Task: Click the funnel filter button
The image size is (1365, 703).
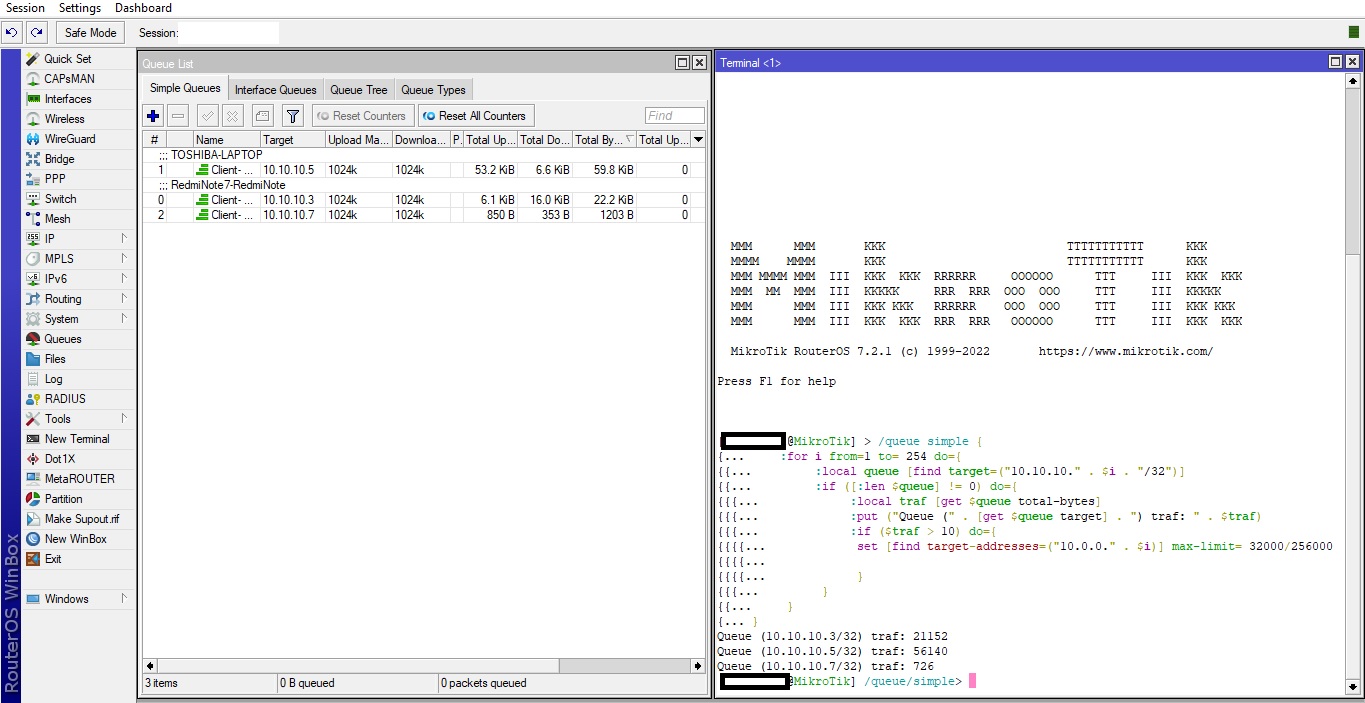Action: click(x=292, y=116)
